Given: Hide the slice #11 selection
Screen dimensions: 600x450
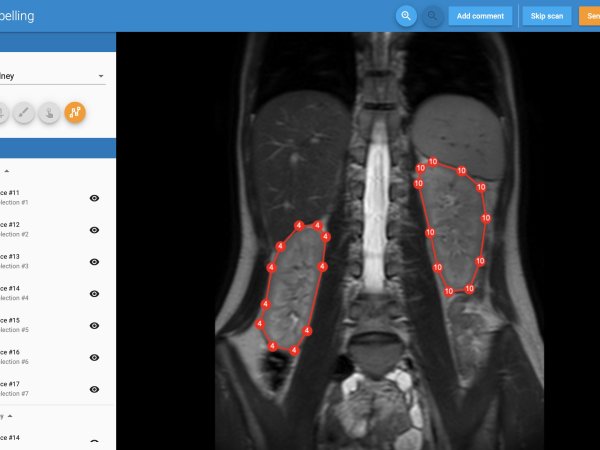Looking at the screenshot, I should 95,198.
